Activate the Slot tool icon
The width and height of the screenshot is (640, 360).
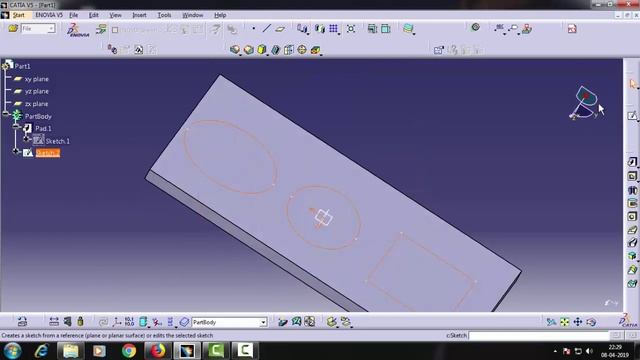[x=632, y=243]
